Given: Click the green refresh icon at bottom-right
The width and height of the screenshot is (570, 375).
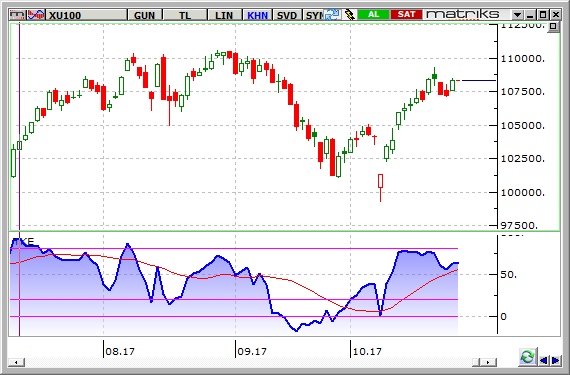Looking at the screenshot, I should 527,357.
